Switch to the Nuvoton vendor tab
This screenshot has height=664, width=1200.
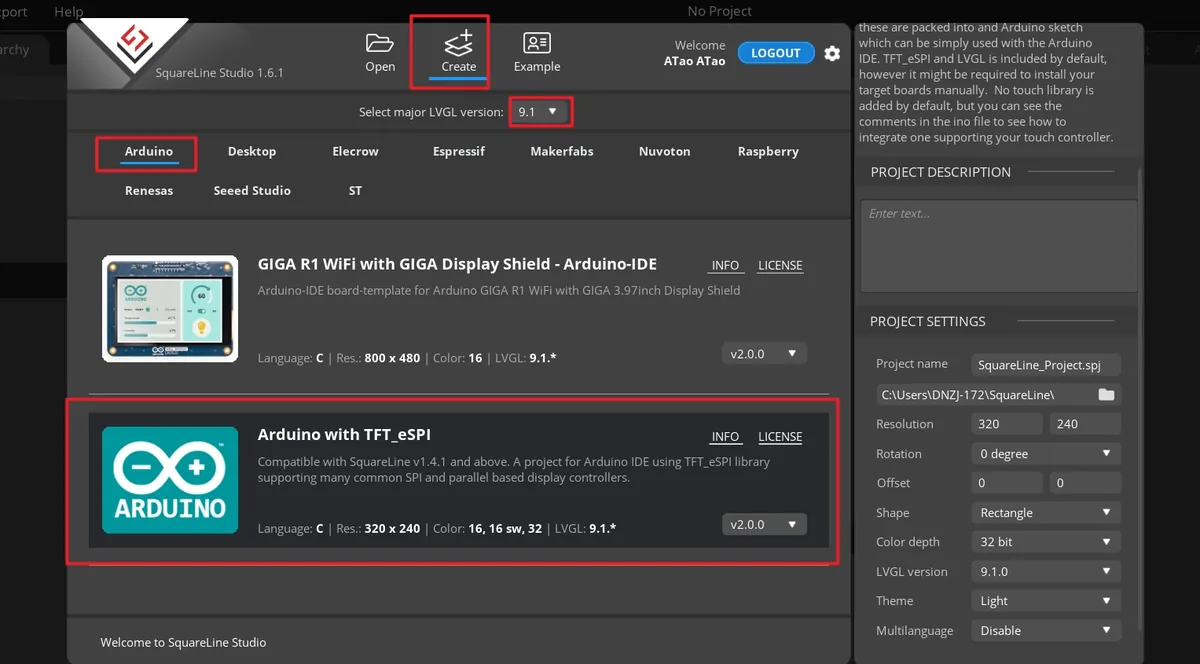pos(665,152)
